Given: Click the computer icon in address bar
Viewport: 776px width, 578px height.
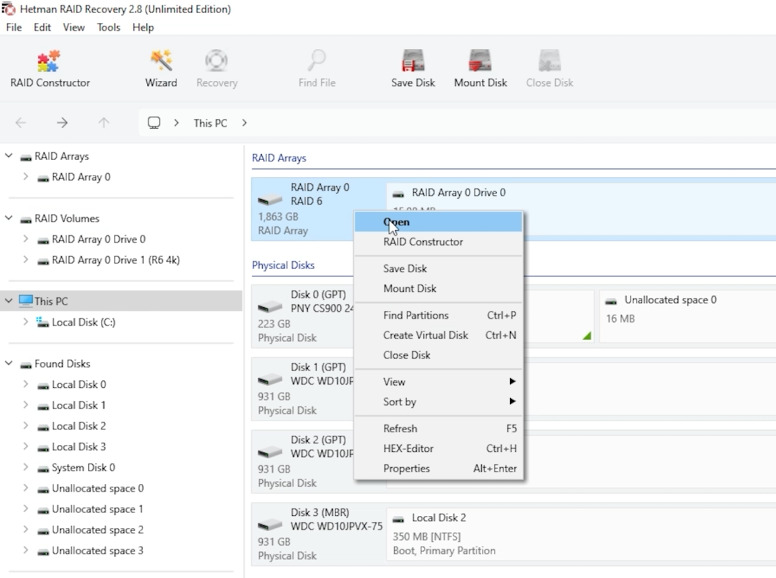Looking at the screenshot, I should (x=154, y=123).
